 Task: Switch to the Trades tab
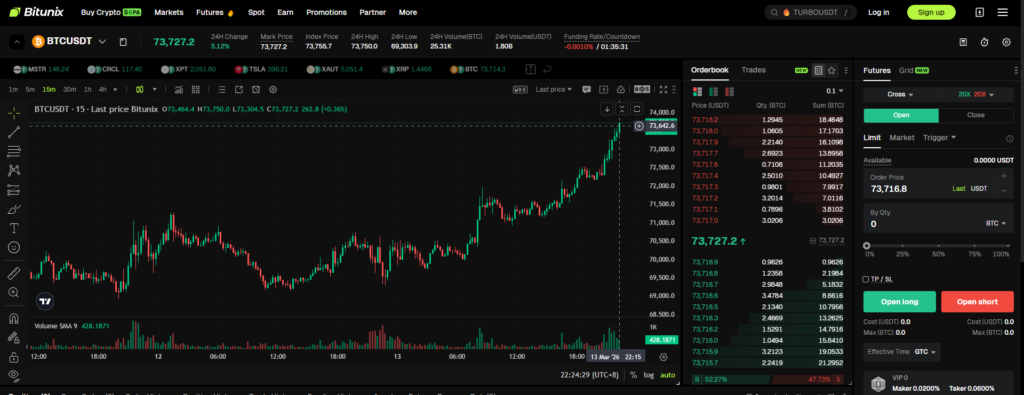[x=754, y=70]
